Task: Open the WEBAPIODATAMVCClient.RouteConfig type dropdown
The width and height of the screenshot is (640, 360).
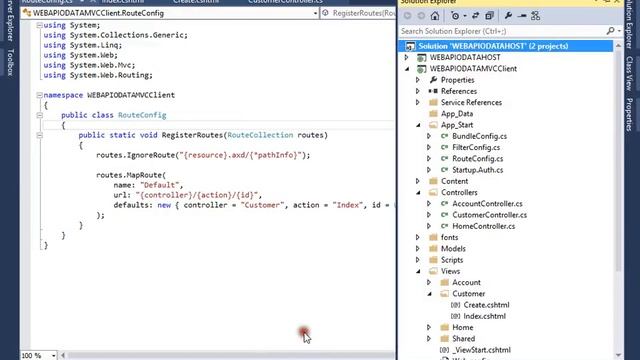Action: (315, 13)
